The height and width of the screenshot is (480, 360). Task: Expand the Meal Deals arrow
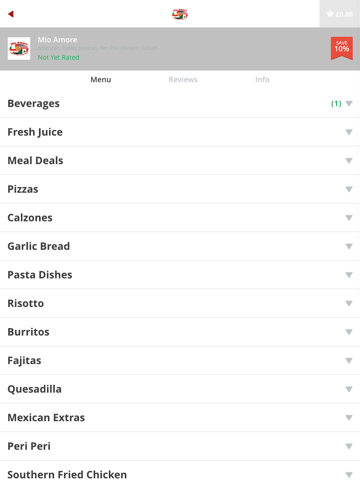click(349, 161)
